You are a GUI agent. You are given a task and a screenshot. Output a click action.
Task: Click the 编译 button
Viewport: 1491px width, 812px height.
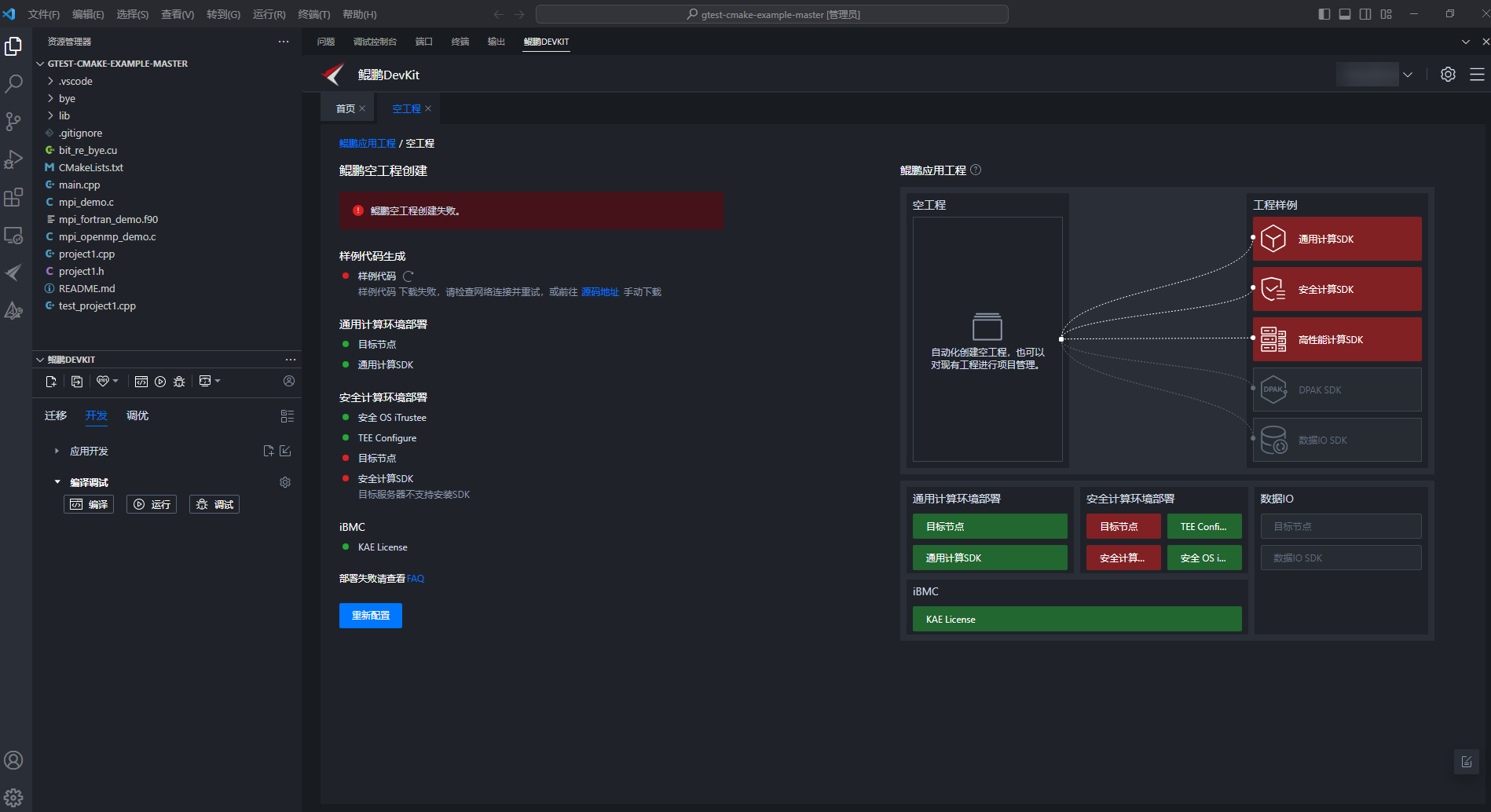point(89,504)
